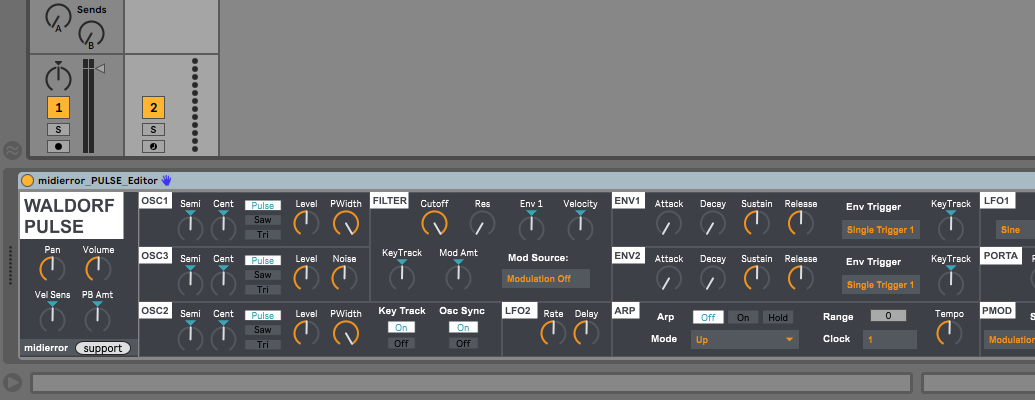
Task: Click the Send A knob
Action: [x=59, y=16]
